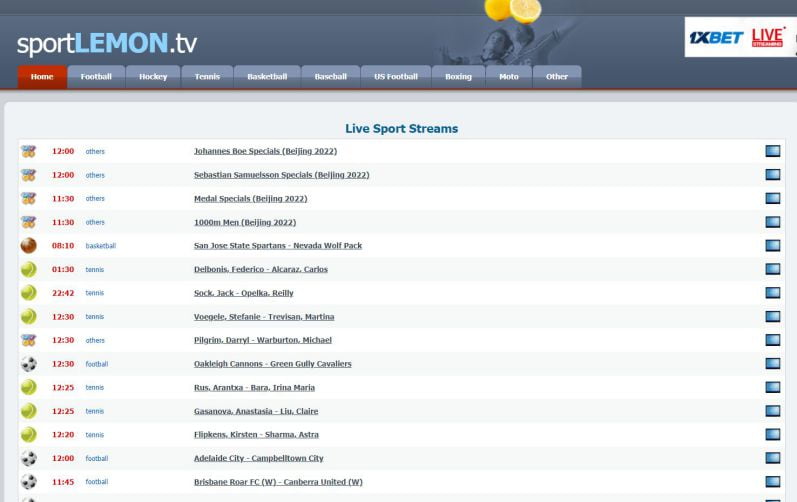Click TV icon for Delbonis - Alcaraz
The width and height of the screenshot is (797, 502).
tap(773, 269)
